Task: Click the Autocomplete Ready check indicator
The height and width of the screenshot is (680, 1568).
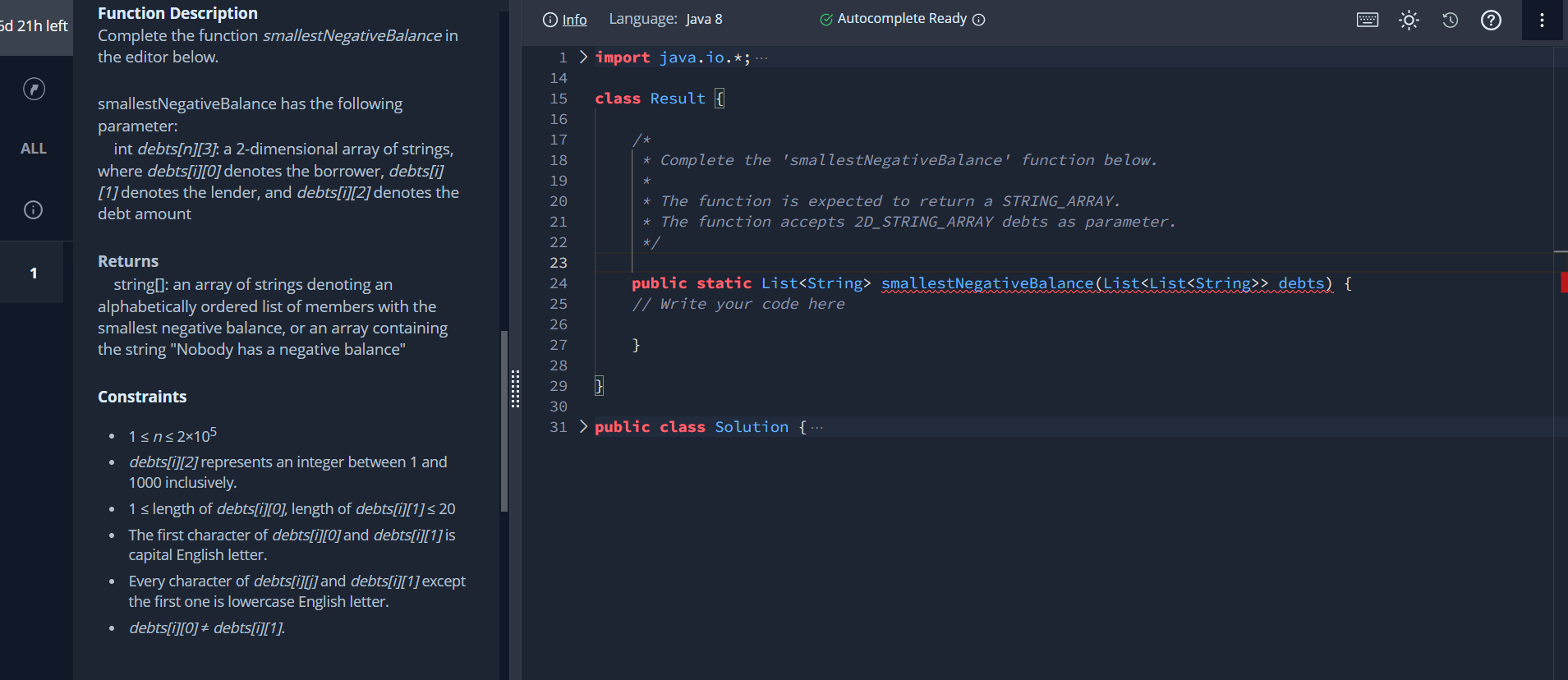Action: click(x=826, y=20)
